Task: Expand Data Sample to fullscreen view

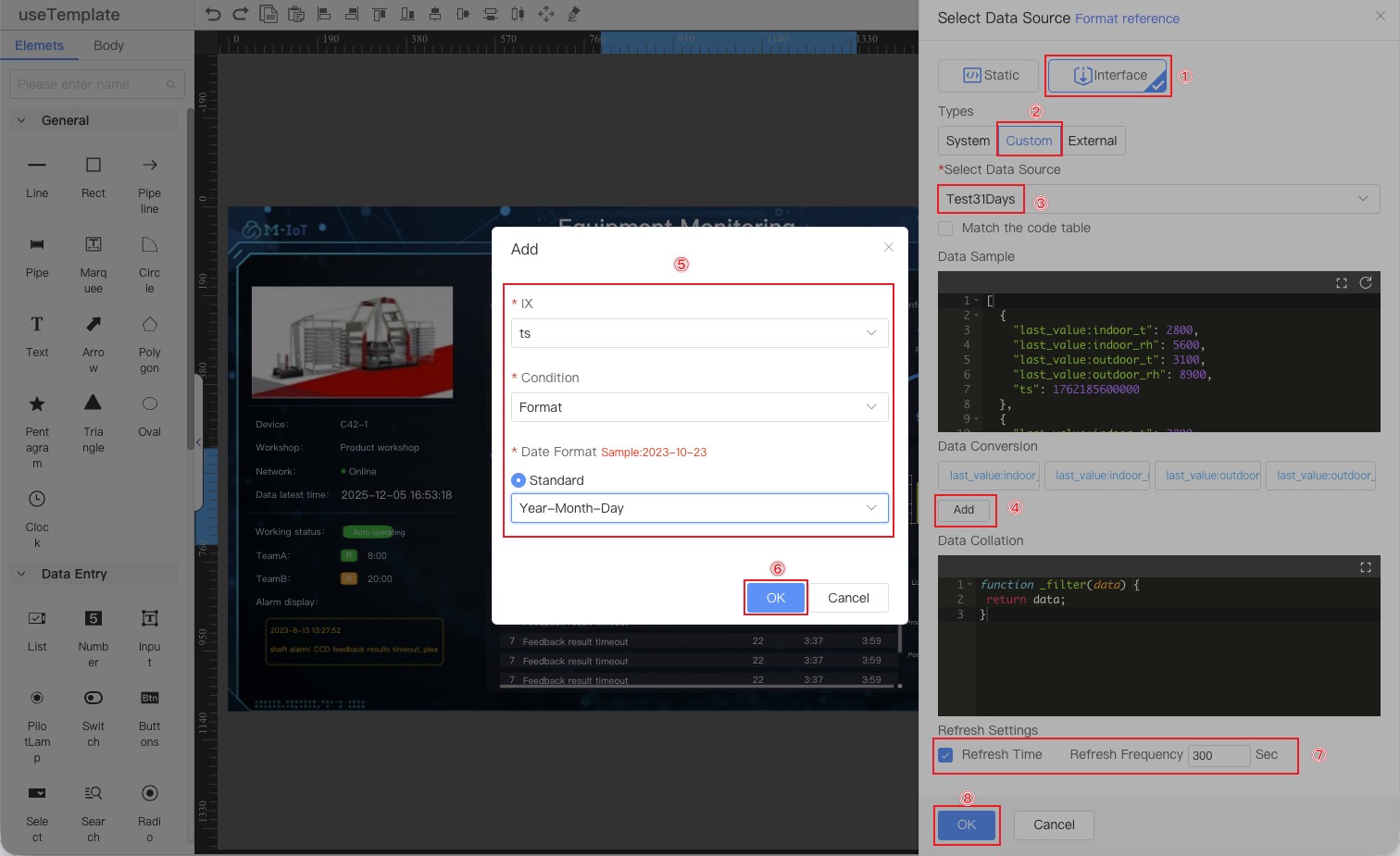Action: click(x=1342, y=283)
